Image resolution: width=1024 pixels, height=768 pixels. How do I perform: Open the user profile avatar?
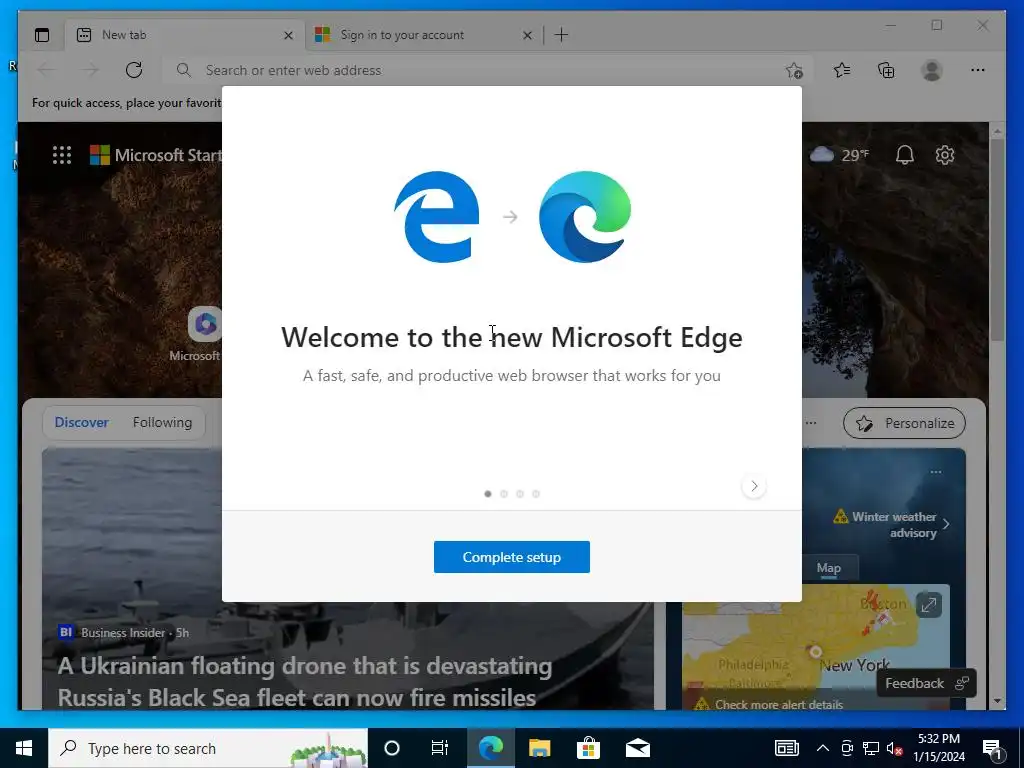(932, 70)
